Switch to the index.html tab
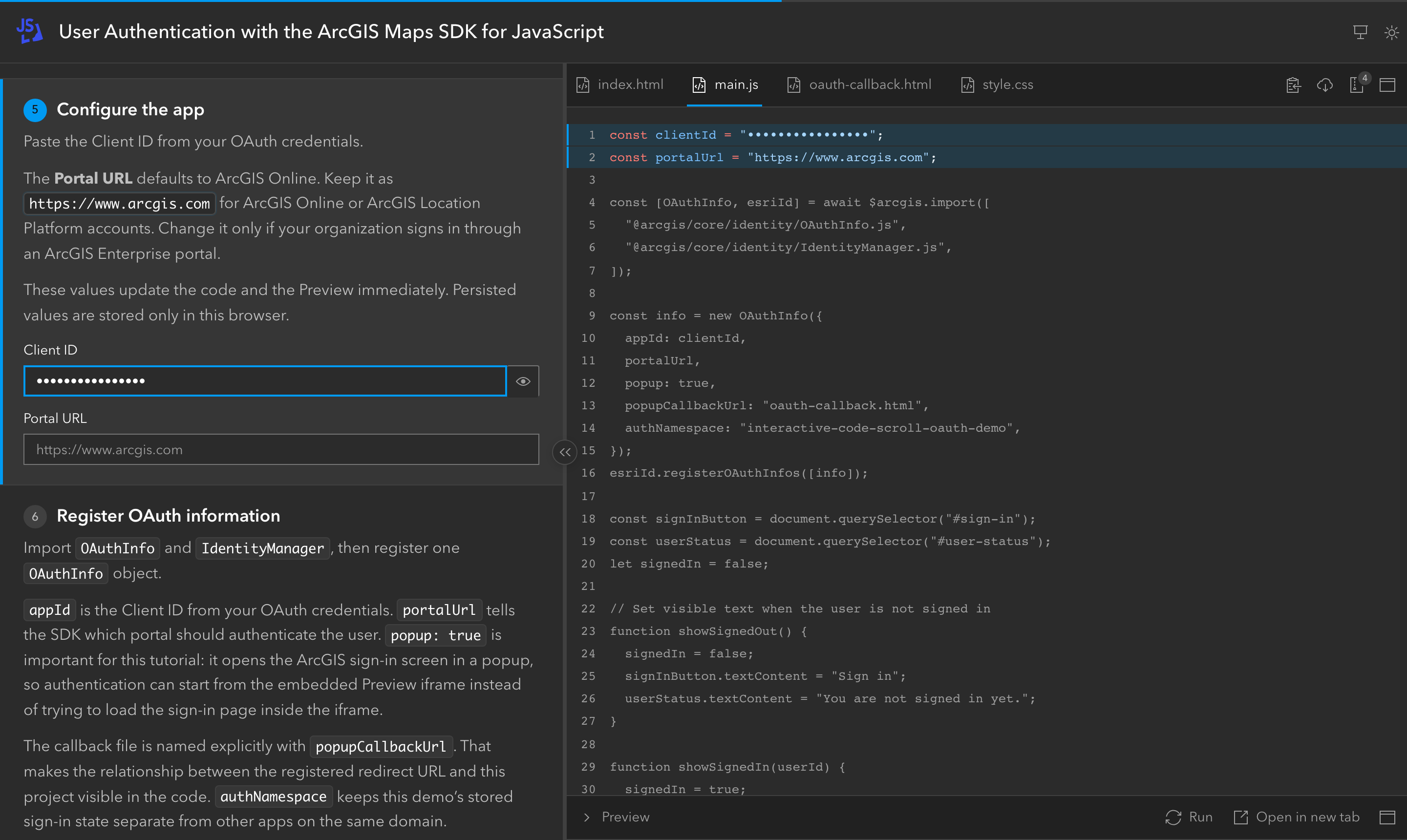Viewport: 1407px width, 840px height. pos(620,85)
